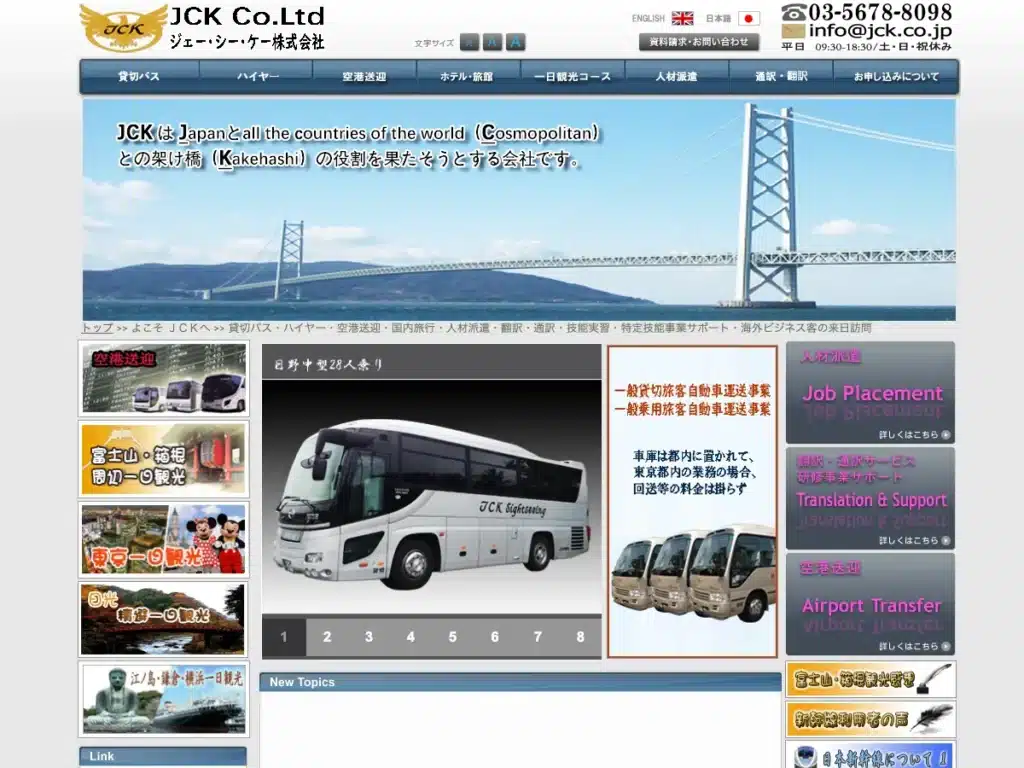Open the Great Buddha 江ノ島・鎌倉 thumbnail

(x=163, y=699)
